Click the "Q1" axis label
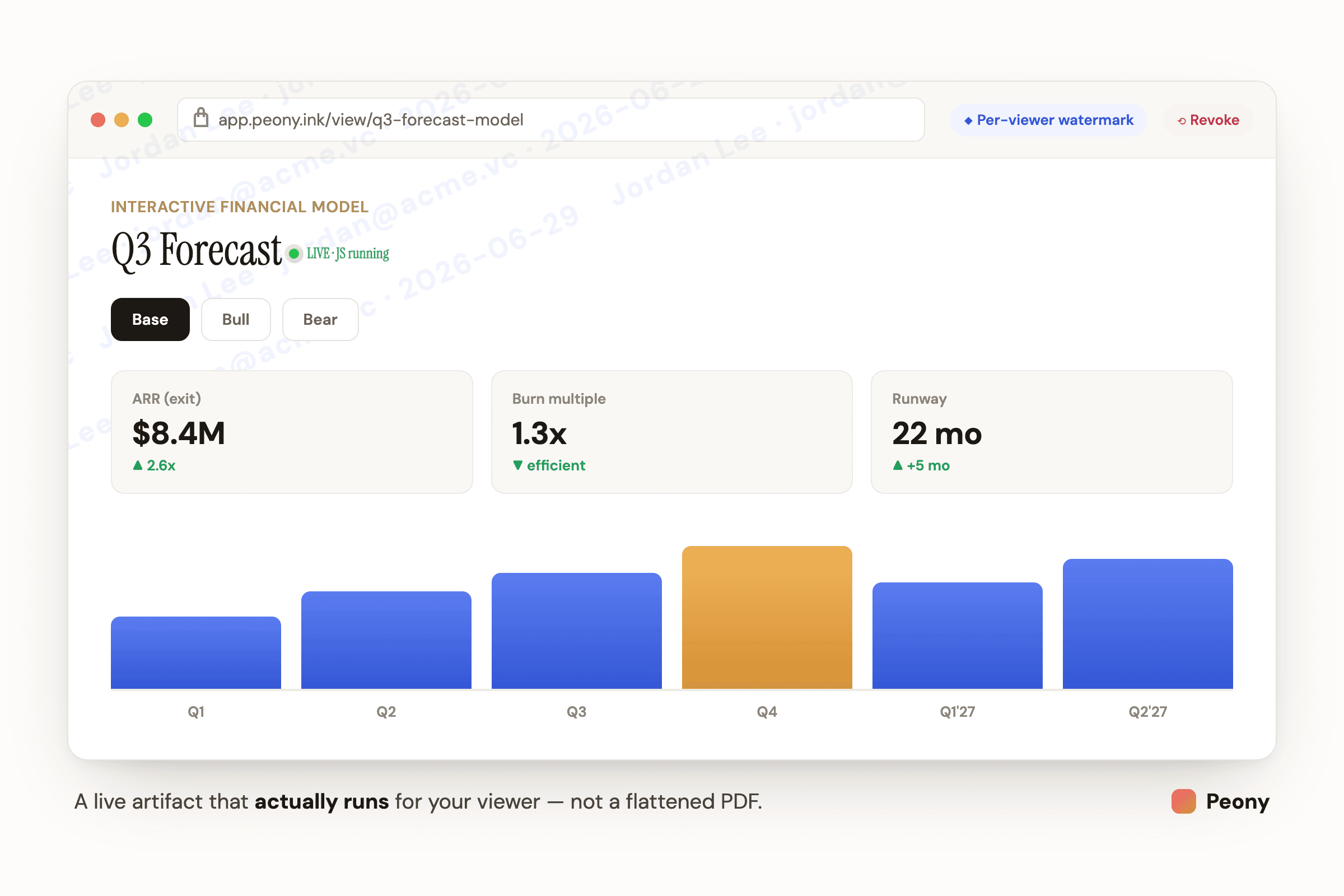Viewport: 1344px width, 896px height. click(196, 712)
